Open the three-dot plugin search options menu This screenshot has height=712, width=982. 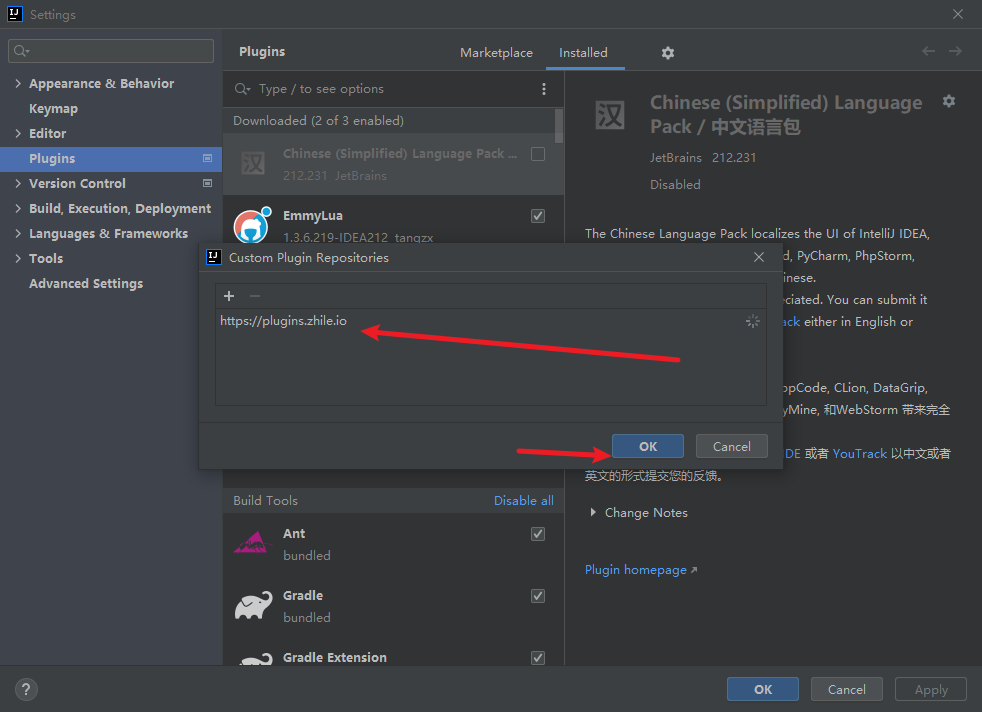tap(544, 89)
